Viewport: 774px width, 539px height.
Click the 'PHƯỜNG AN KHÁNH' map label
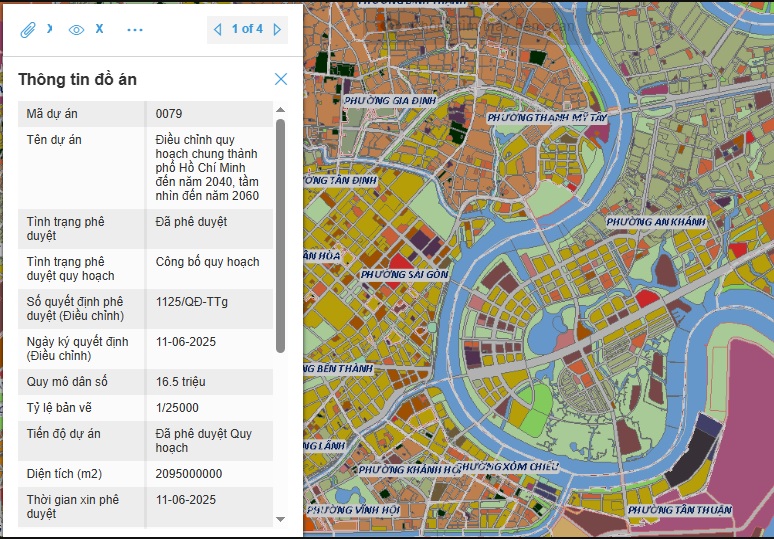tap(656, 222)
